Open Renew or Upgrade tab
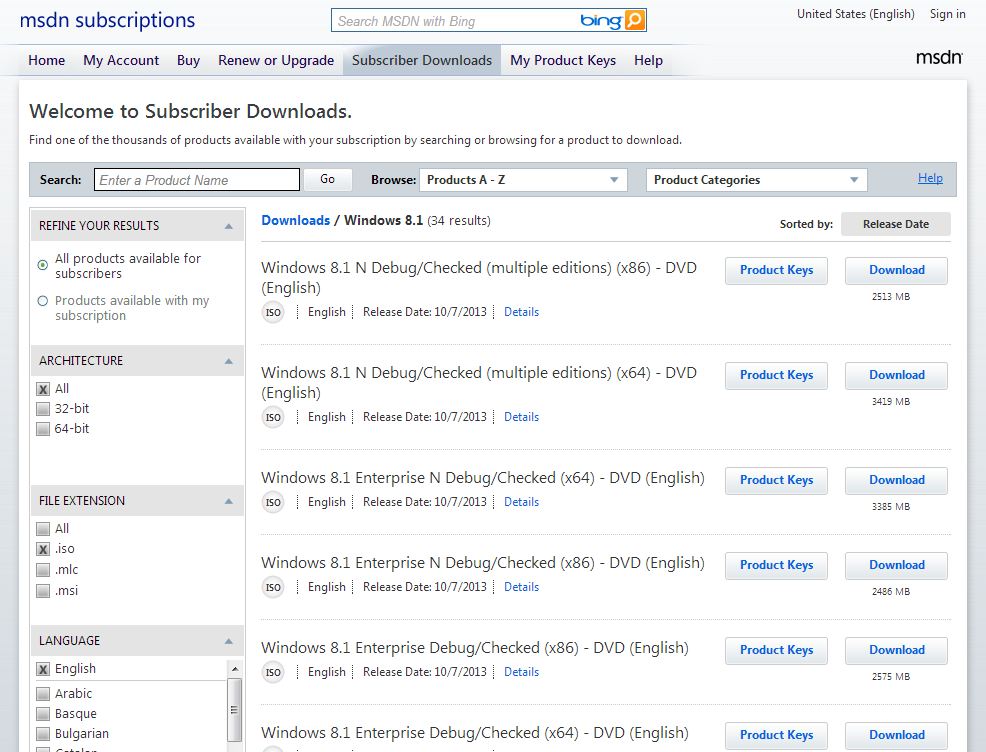This screenshot has height=752, width=986. [x=276, y=60]
